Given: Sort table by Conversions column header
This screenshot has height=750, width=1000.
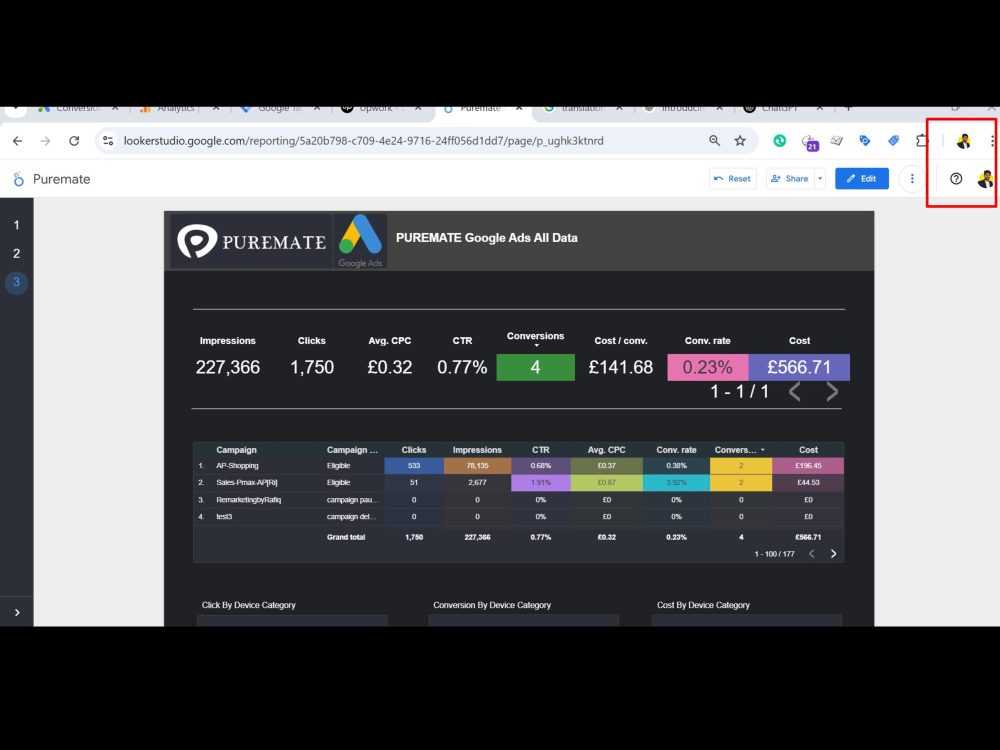Looking at the screenshot, I should [740, 450].
